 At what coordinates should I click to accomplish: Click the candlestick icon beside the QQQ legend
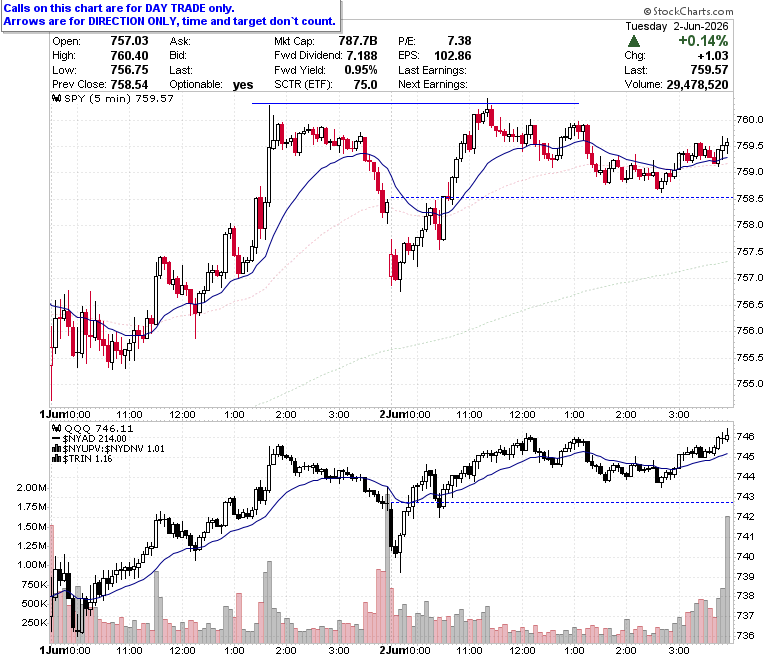(x=57, y=429)
